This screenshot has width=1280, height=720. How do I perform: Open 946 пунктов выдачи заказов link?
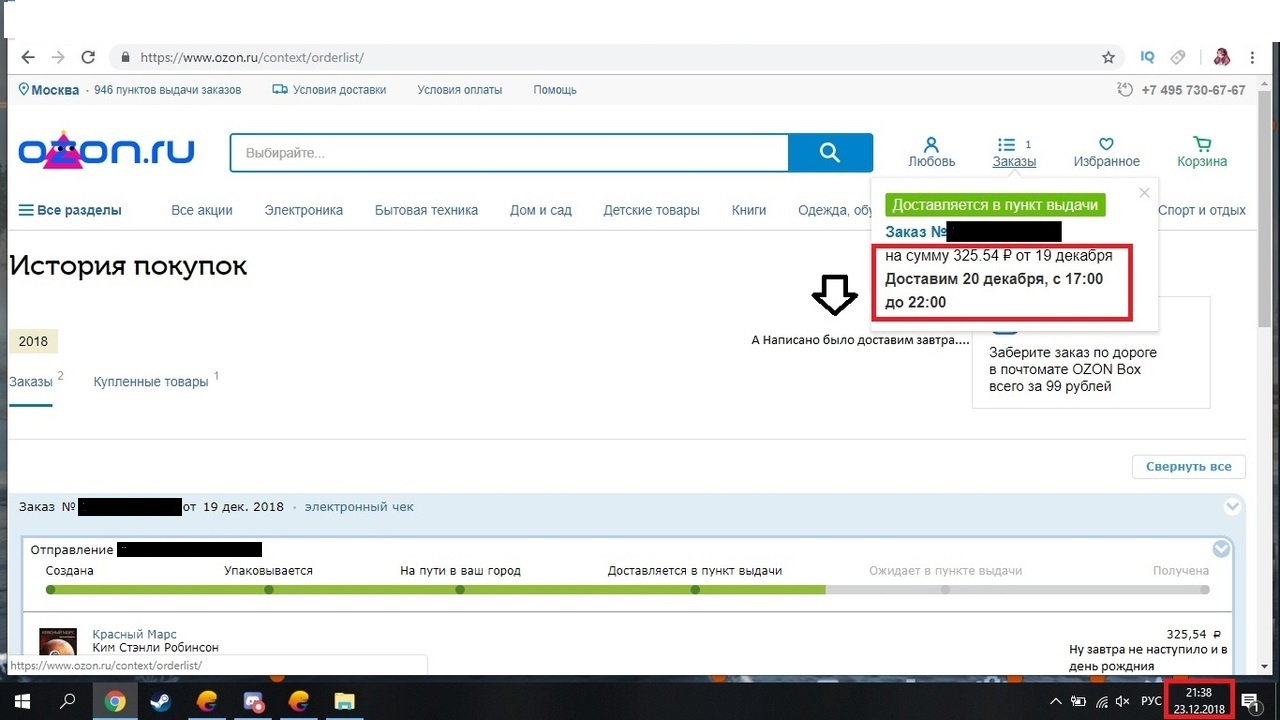[x=167, y=90]
